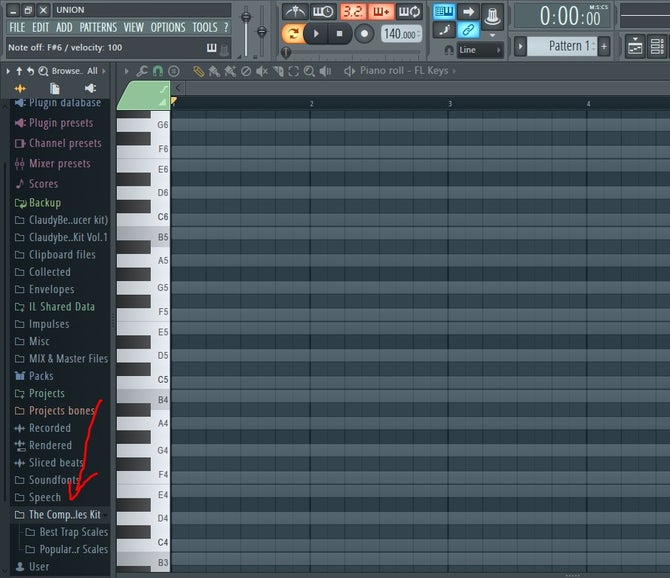Show plugins browser speaker tab icon
The image size is (670, 578).
pyautogui.click(x=90, y=88)
